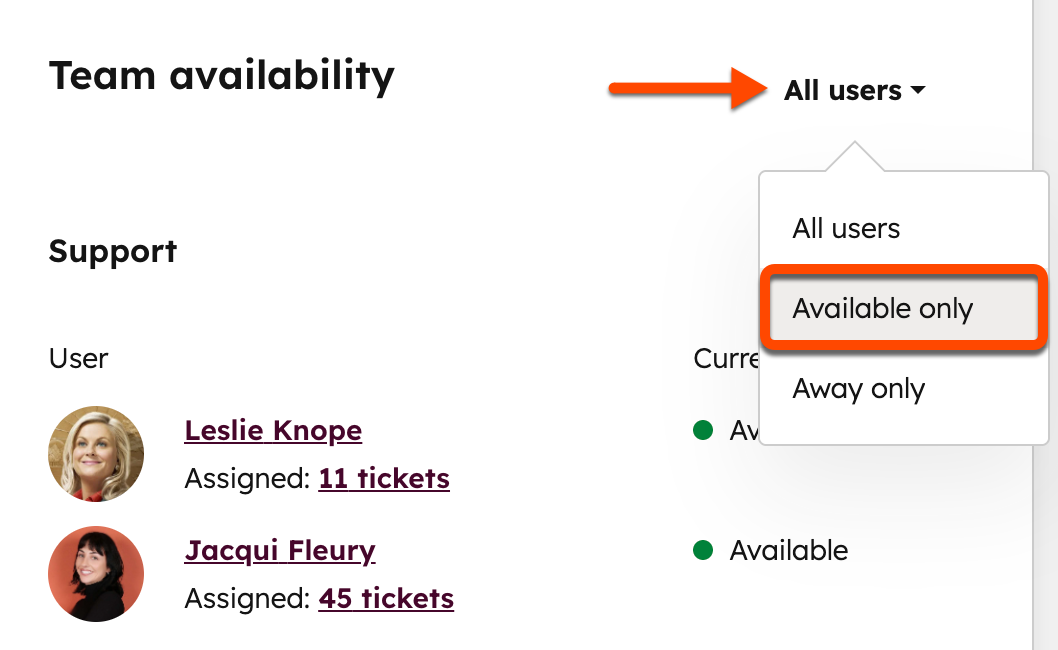1058x650 pixels.
Task: View Leslie Knope's 11 tickets link
Action: 384,479
